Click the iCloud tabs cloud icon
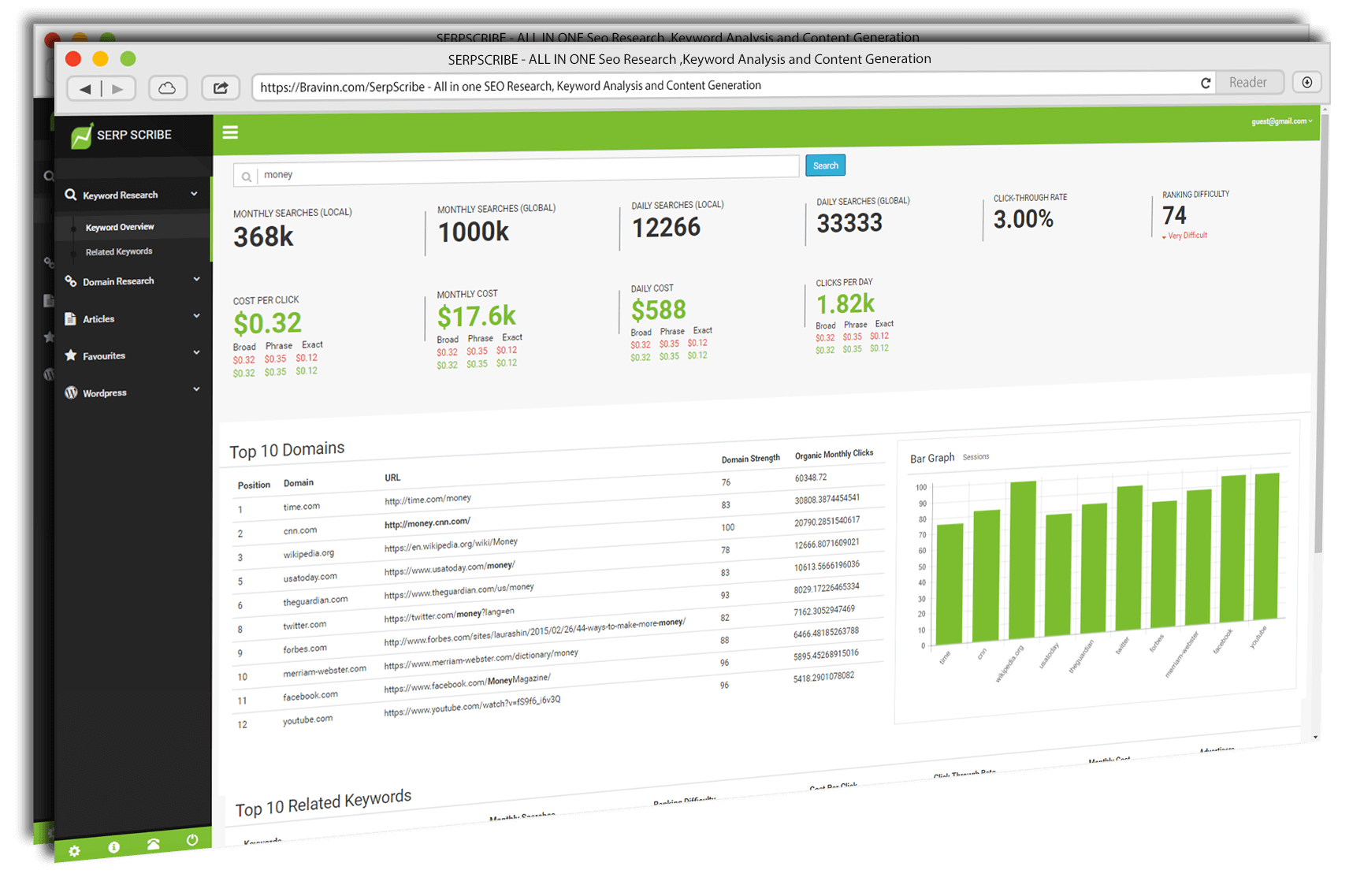The width and height of the screenshot is (1364, 896). coord(167,88)
